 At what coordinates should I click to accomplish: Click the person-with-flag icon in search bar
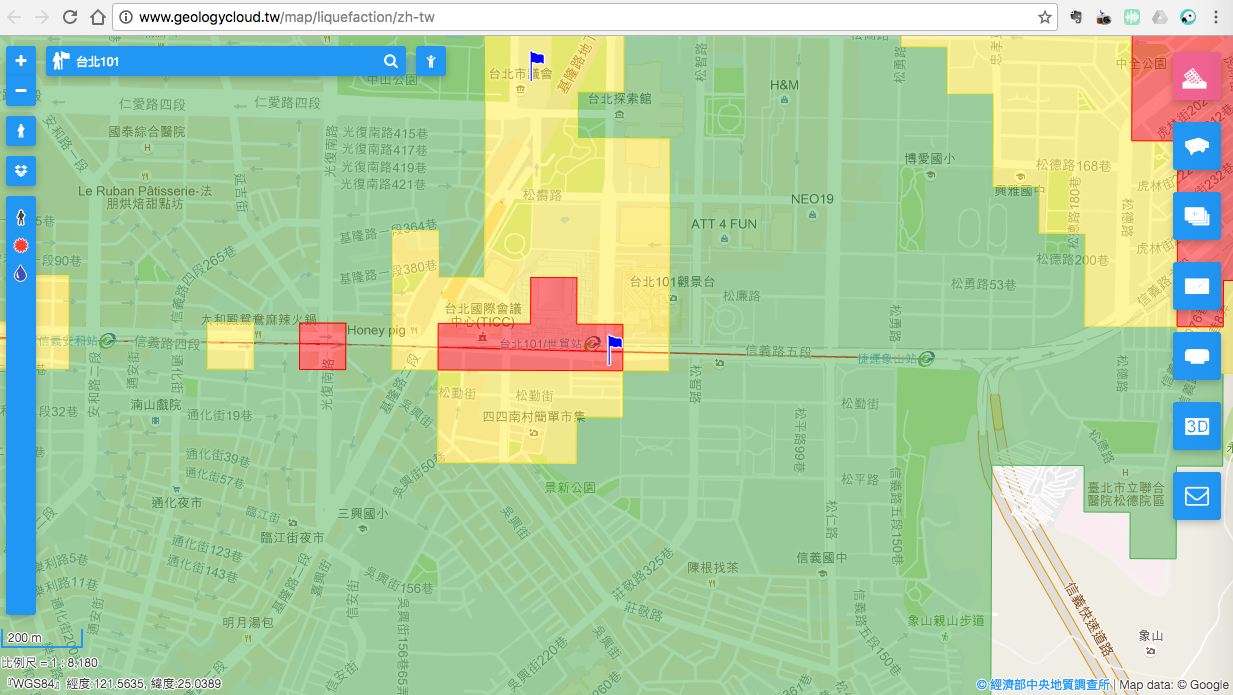pos(60,61)
